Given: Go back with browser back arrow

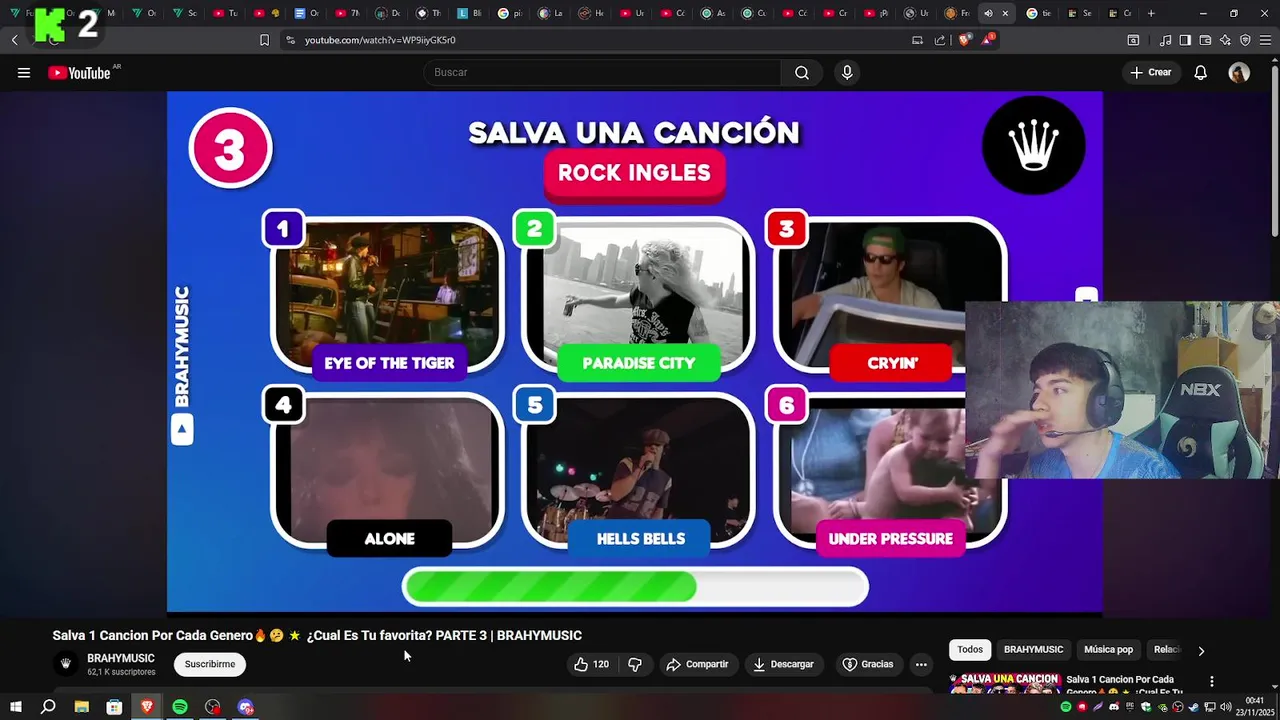Looking at the screenshot, I should [15, 40].
